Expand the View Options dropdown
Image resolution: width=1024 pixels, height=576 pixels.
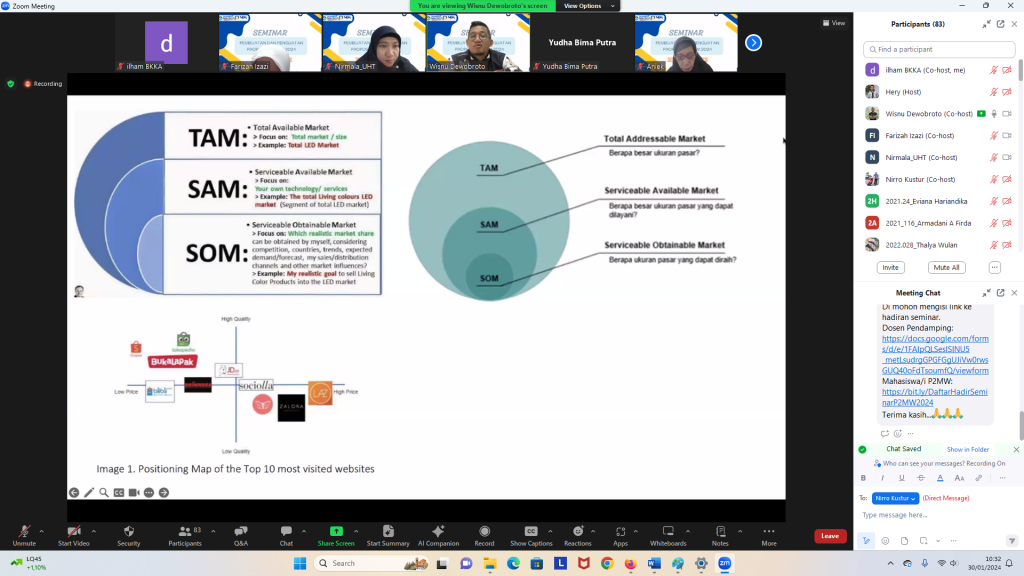pos(584,6)
